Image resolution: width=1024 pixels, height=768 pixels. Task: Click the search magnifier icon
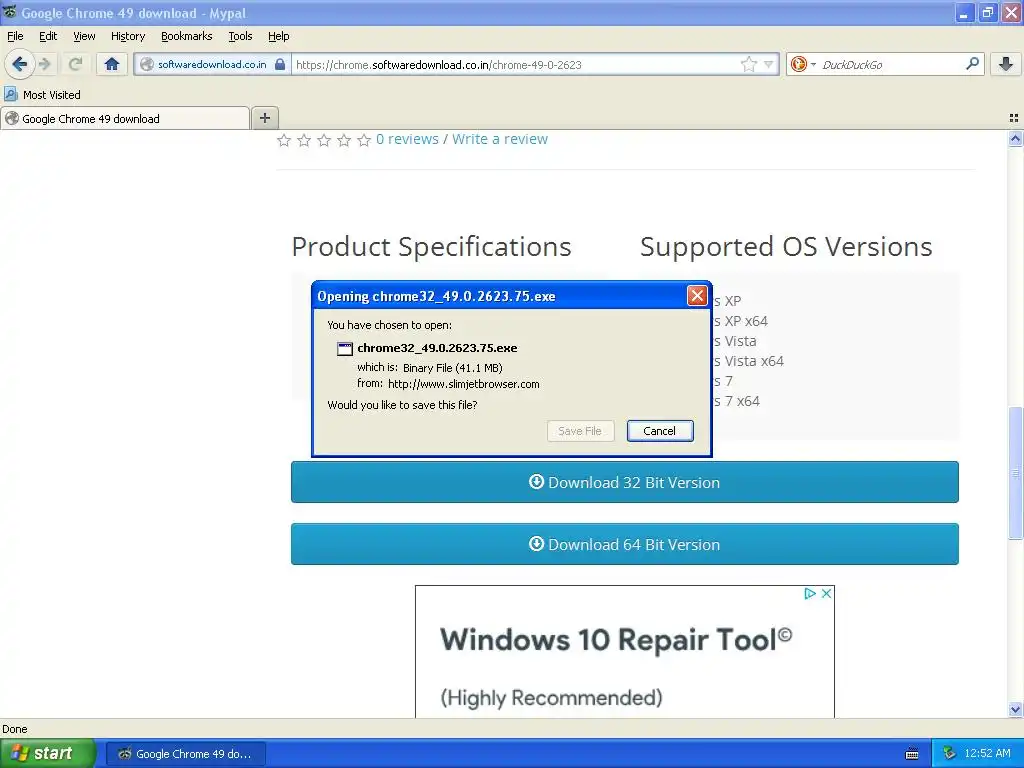click(972, 64)
